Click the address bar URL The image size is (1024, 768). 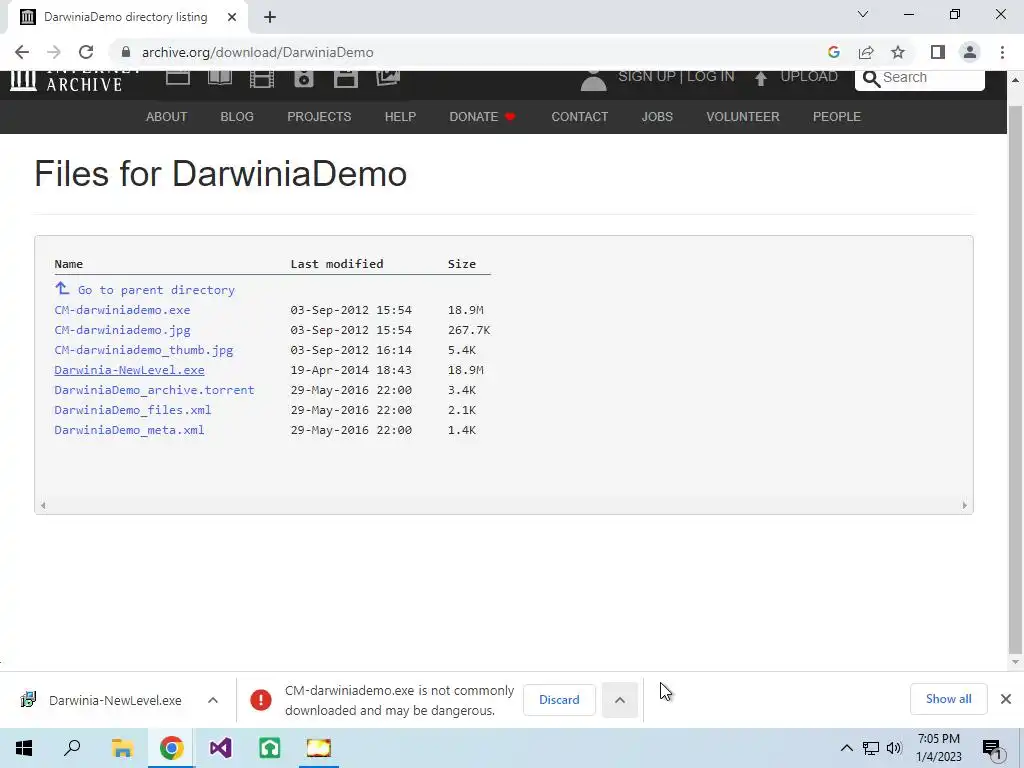[257, 52]
